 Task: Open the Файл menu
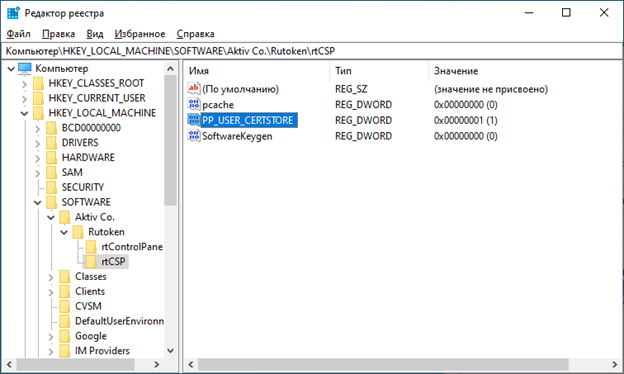(x=18, y=34)
